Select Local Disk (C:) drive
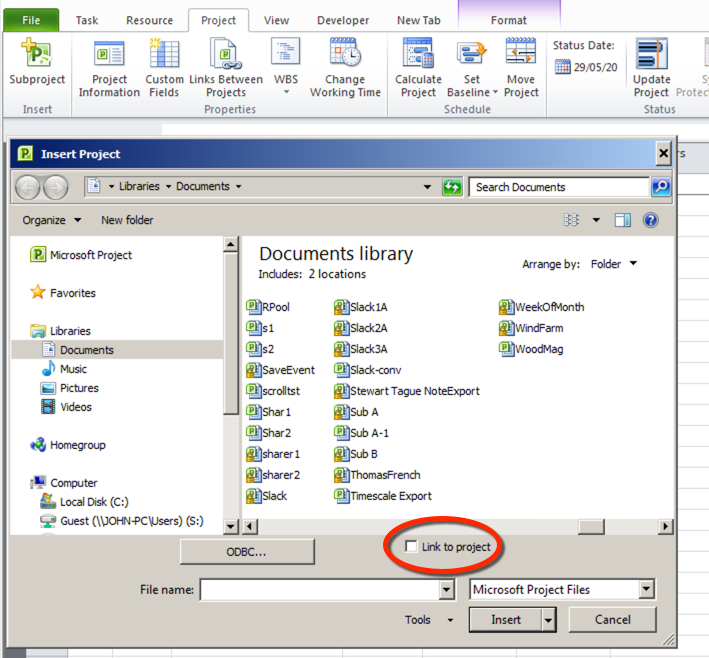Image resolution: width=709 pixels, height=658 pixels. (85, 502)
